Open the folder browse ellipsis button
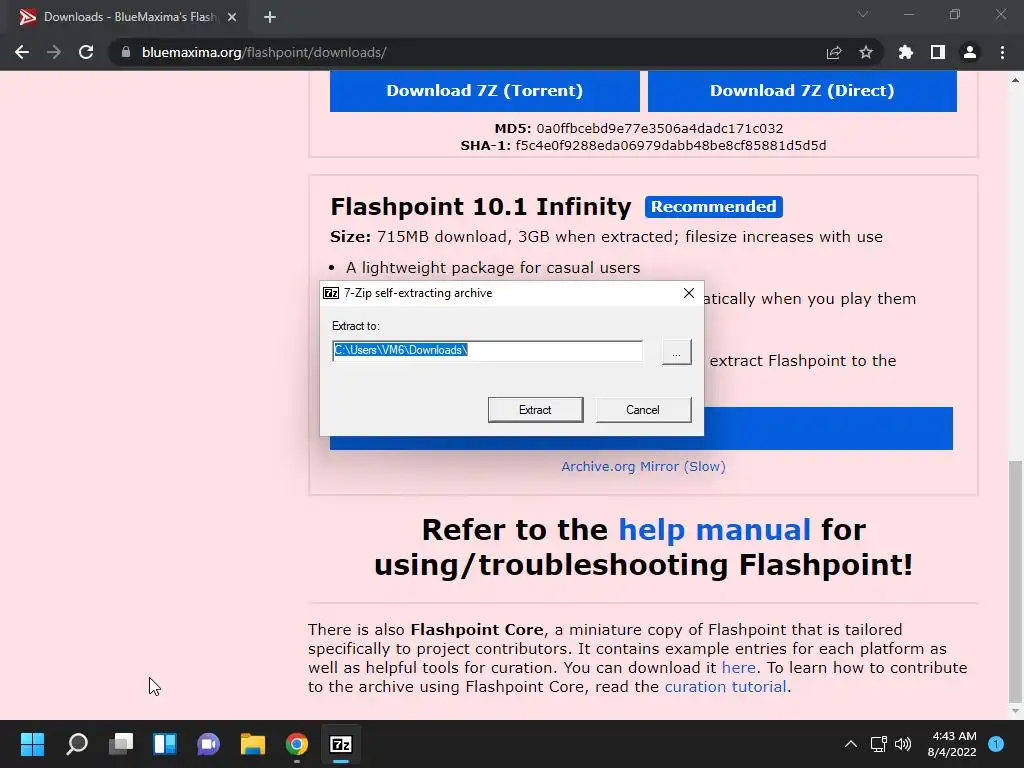The height and width of the screenshot is (768, 1024). point(677,352)
